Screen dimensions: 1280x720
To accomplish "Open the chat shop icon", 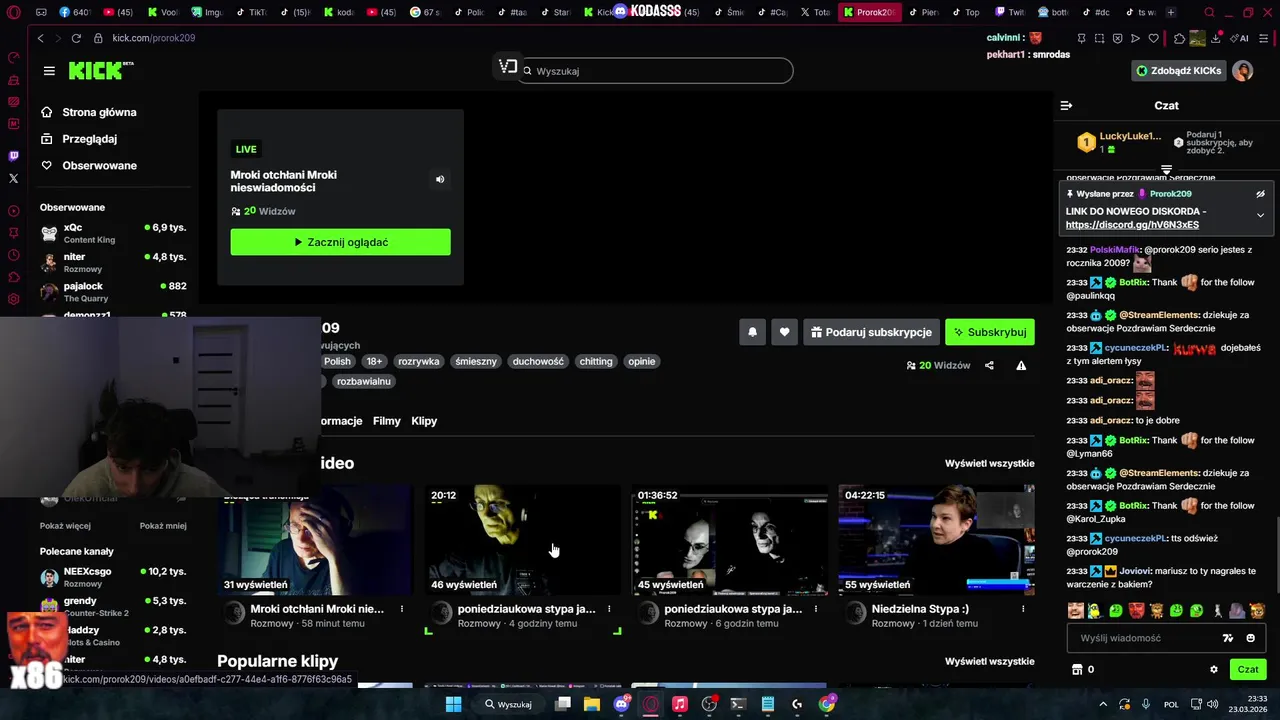I will (x=1077, y=670).
